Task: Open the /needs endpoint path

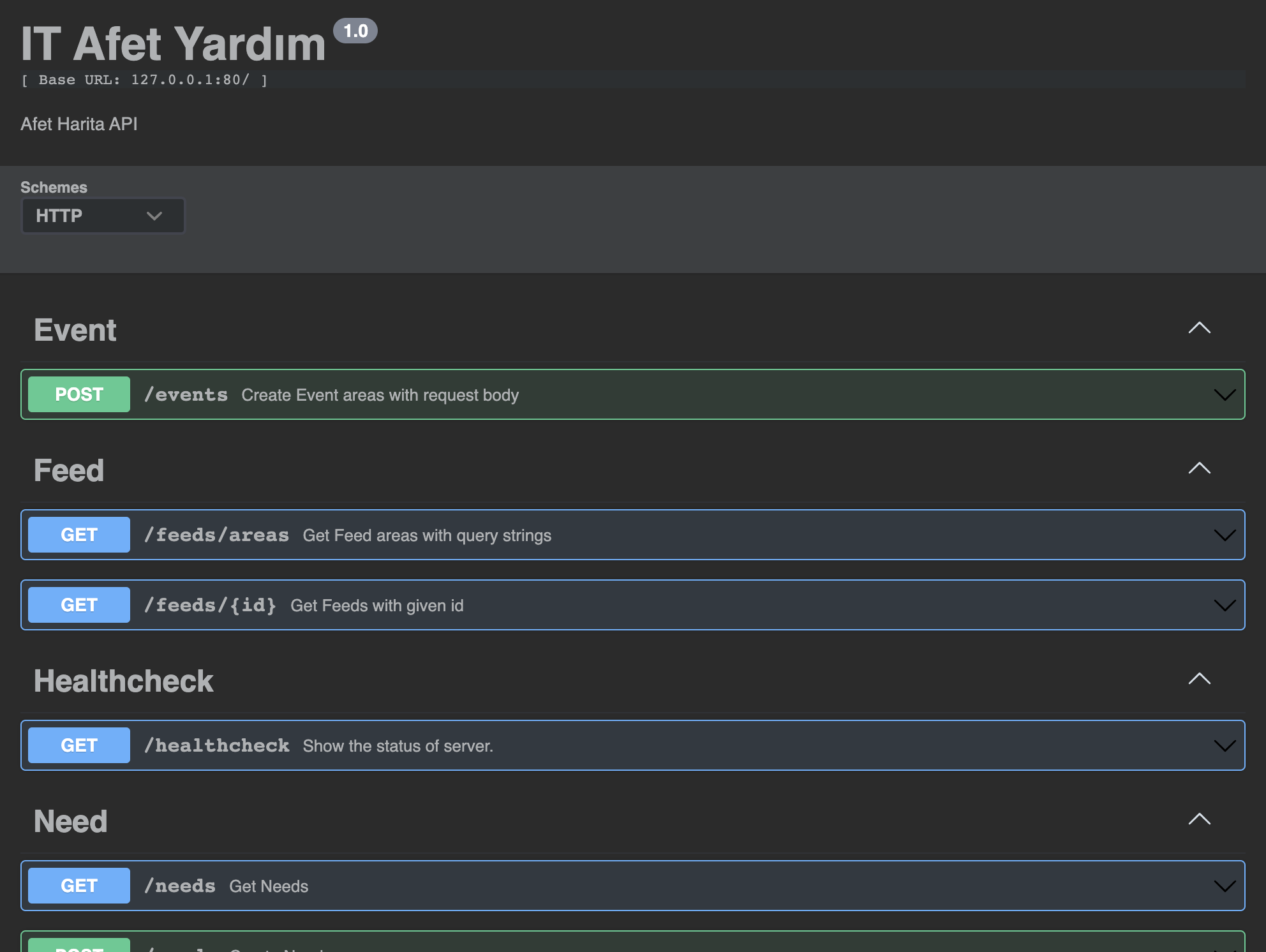Action: coord(180,886)
